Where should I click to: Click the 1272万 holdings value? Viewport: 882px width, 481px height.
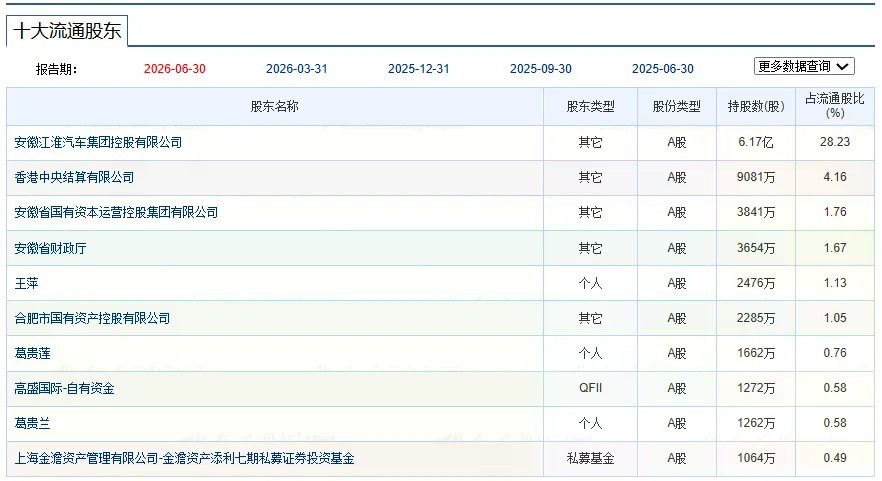point(755,388)
